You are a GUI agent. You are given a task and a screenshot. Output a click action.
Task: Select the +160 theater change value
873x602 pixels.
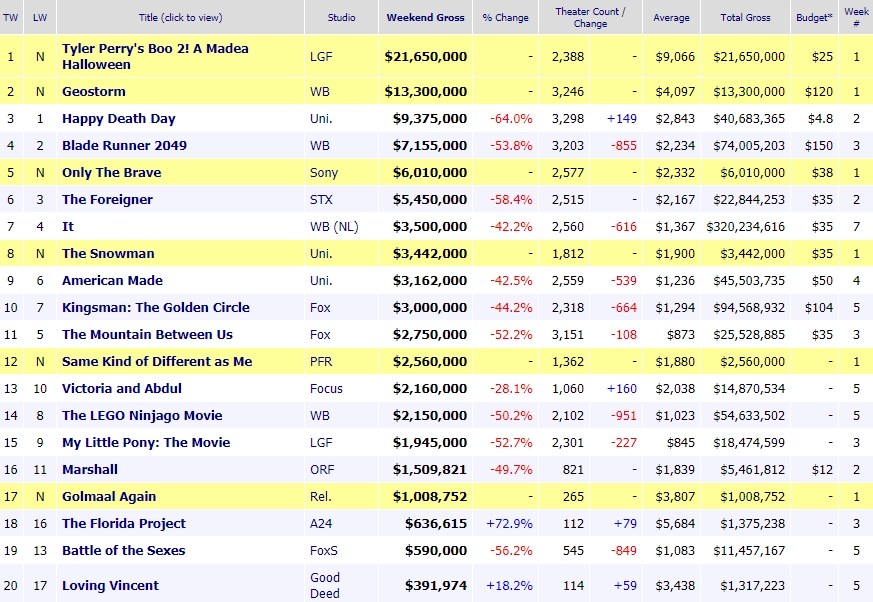[x=622, y=389]
